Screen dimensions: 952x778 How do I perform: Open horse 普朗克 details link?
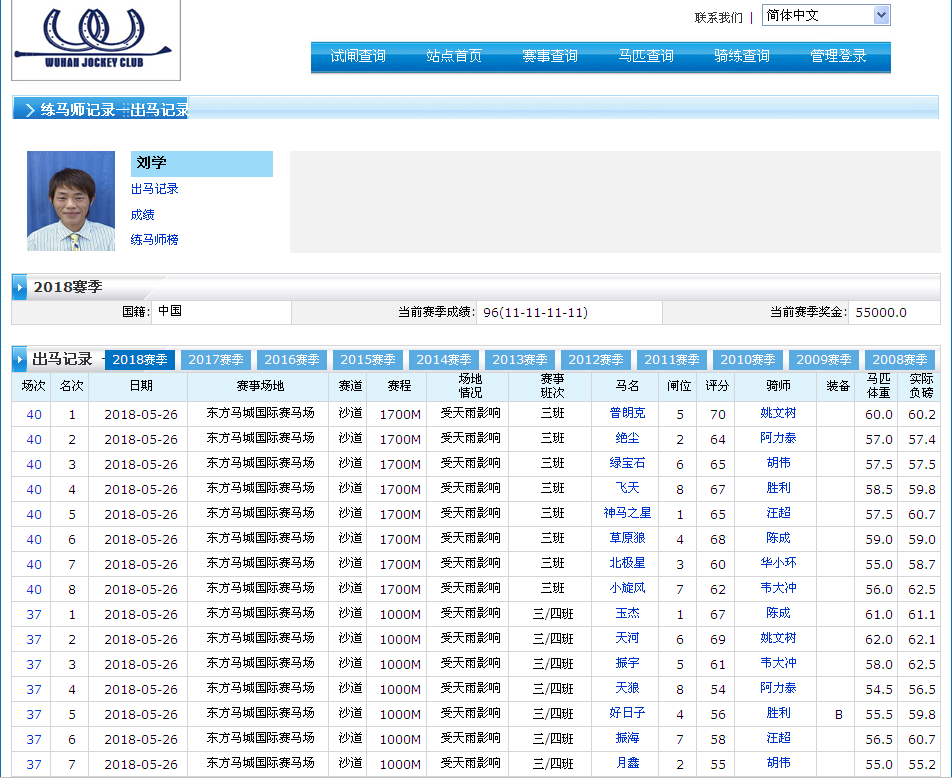tap(627, 413)
